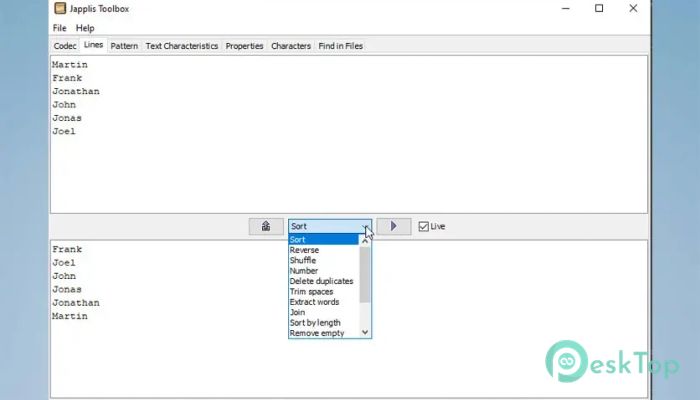The width and height of the screenshot is (700, 400).
Task: Click 'Jonathan' in the output result pane
Action: pos(76,303)
